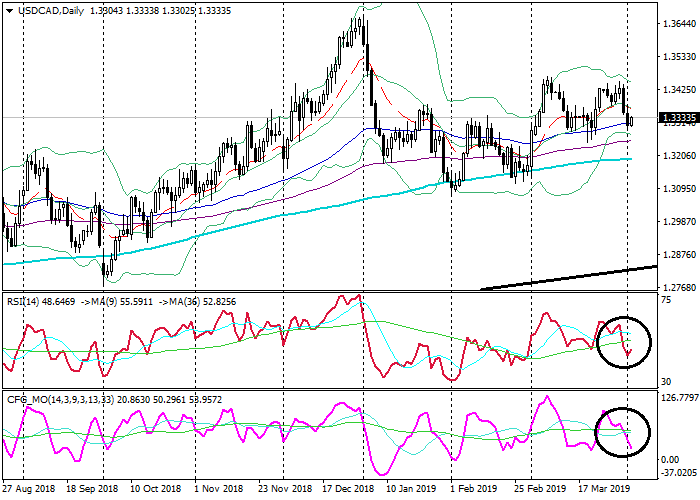Click the 126.7797 value on CFG_MO scale
Image resolution: width=700 pixels, height=500 pixels.
point(678,399)
